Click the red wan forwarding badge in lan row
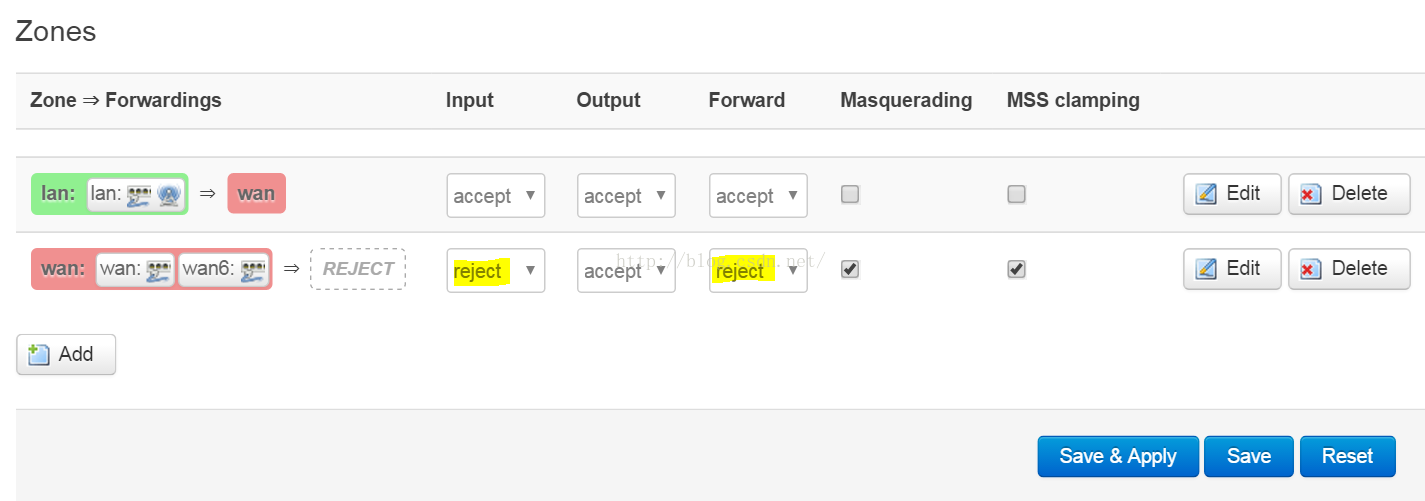 257,194
